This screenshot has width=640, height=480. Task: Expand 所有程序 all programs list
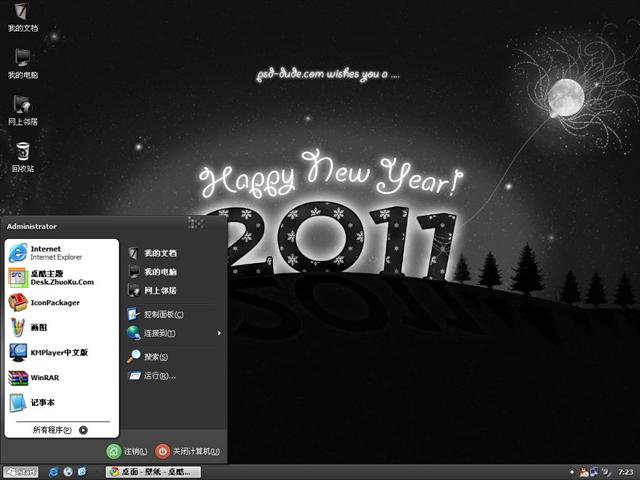click(x=60, y=430)
